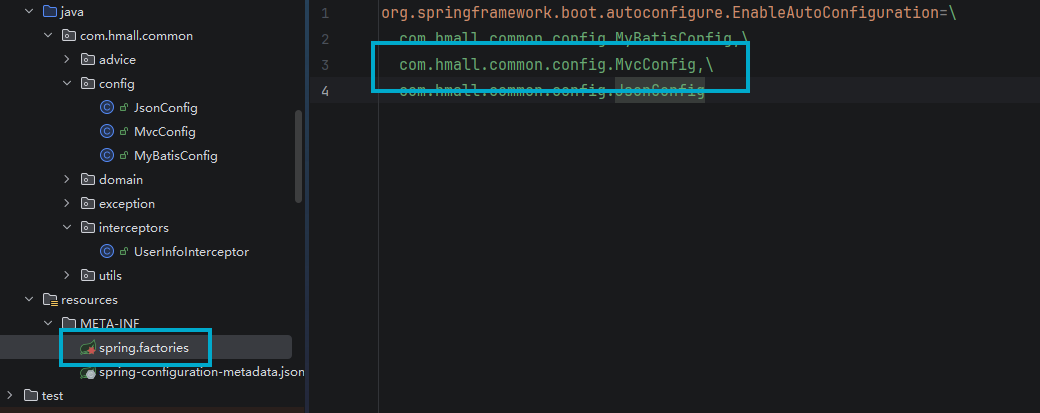Expand the advice package chevron
Image resolution: width=1040 pixels, height=413 pixels.
(x=66, y=60)
